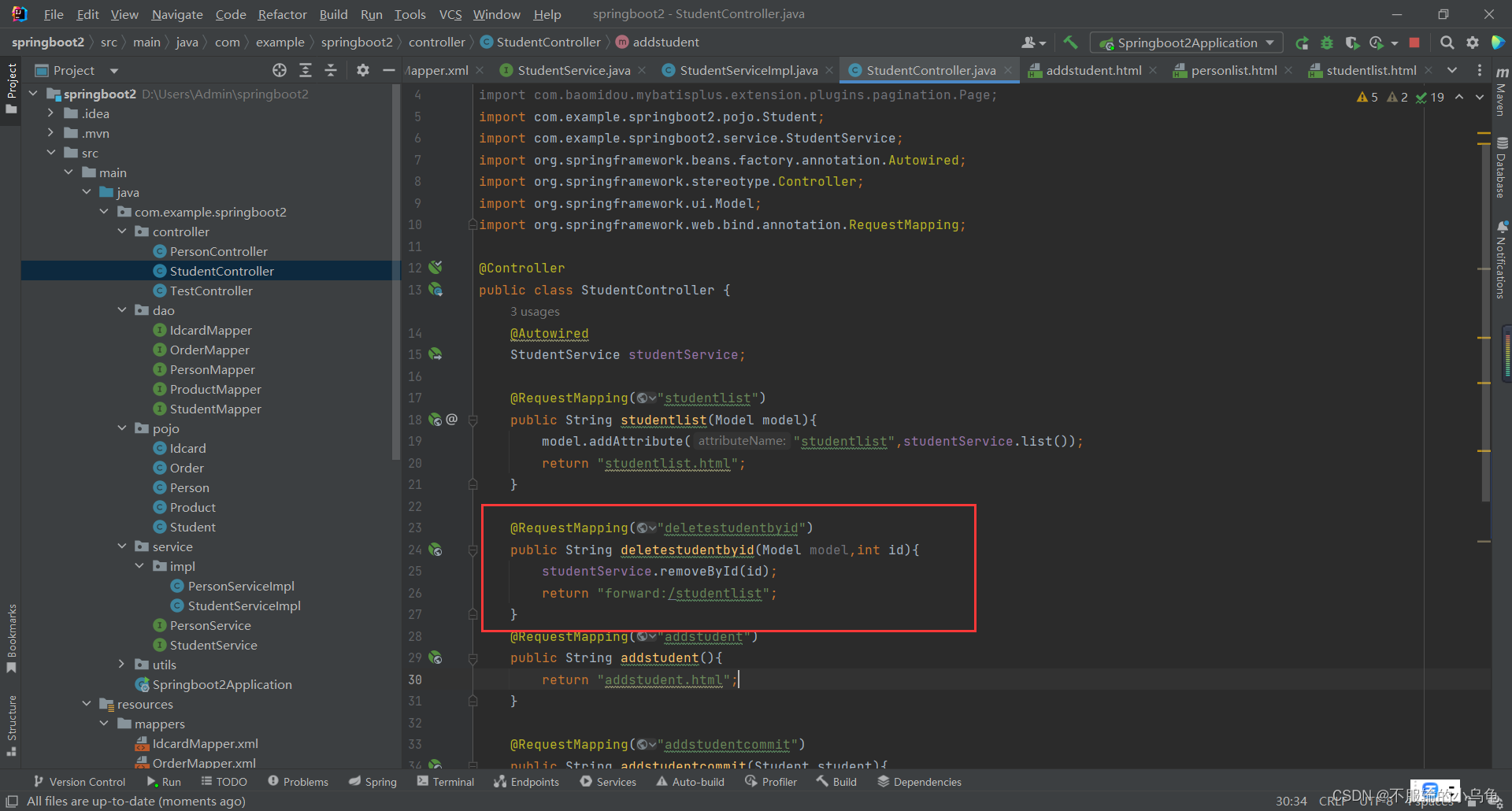The height and width of the screenshot is (811, 1512).
Task: Open Springboot2Application run configuration dropdown
Action: tap(1186, 43)
